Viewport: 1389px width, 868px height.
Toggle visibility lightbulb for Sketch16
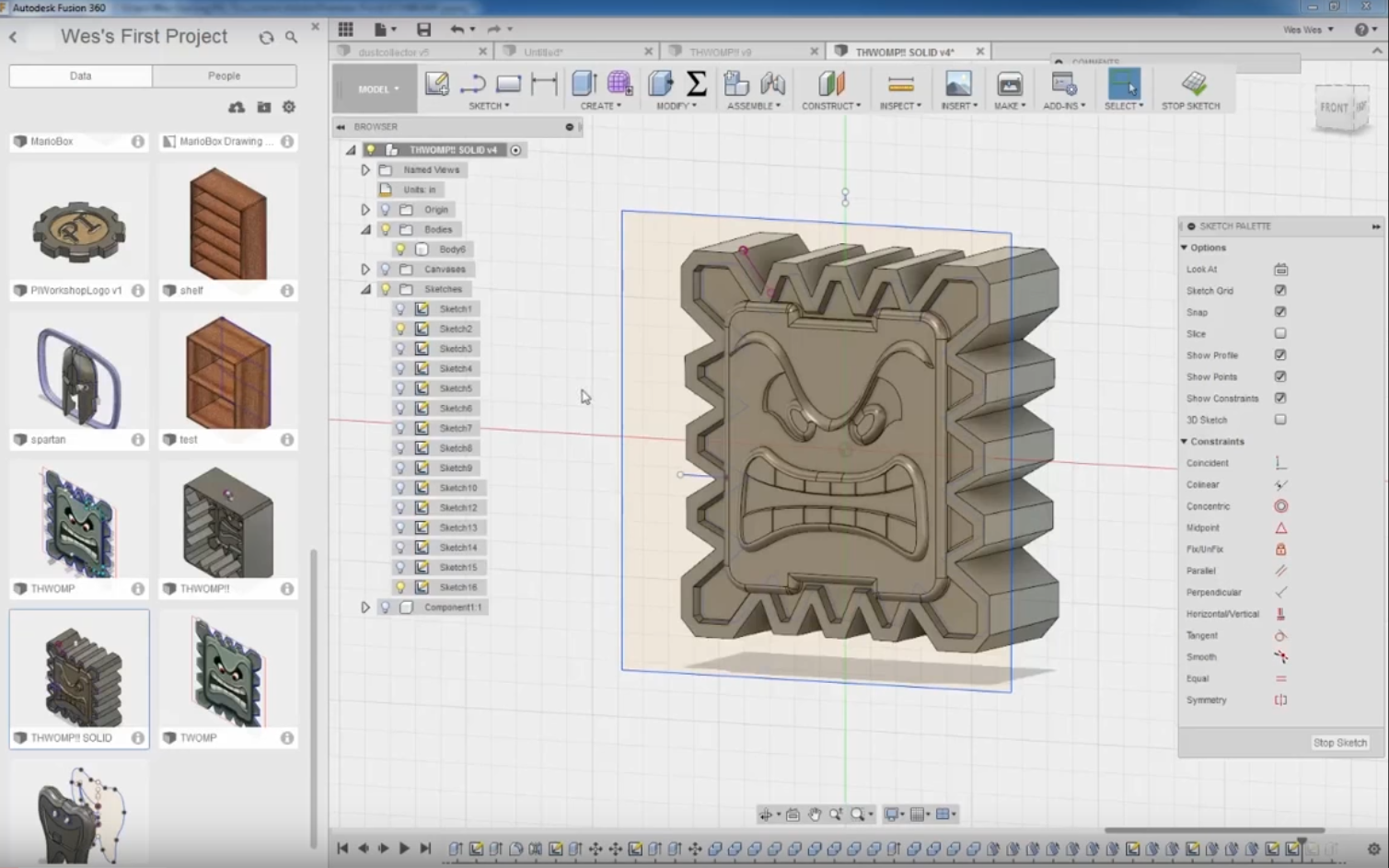click(x=400, y=587)
